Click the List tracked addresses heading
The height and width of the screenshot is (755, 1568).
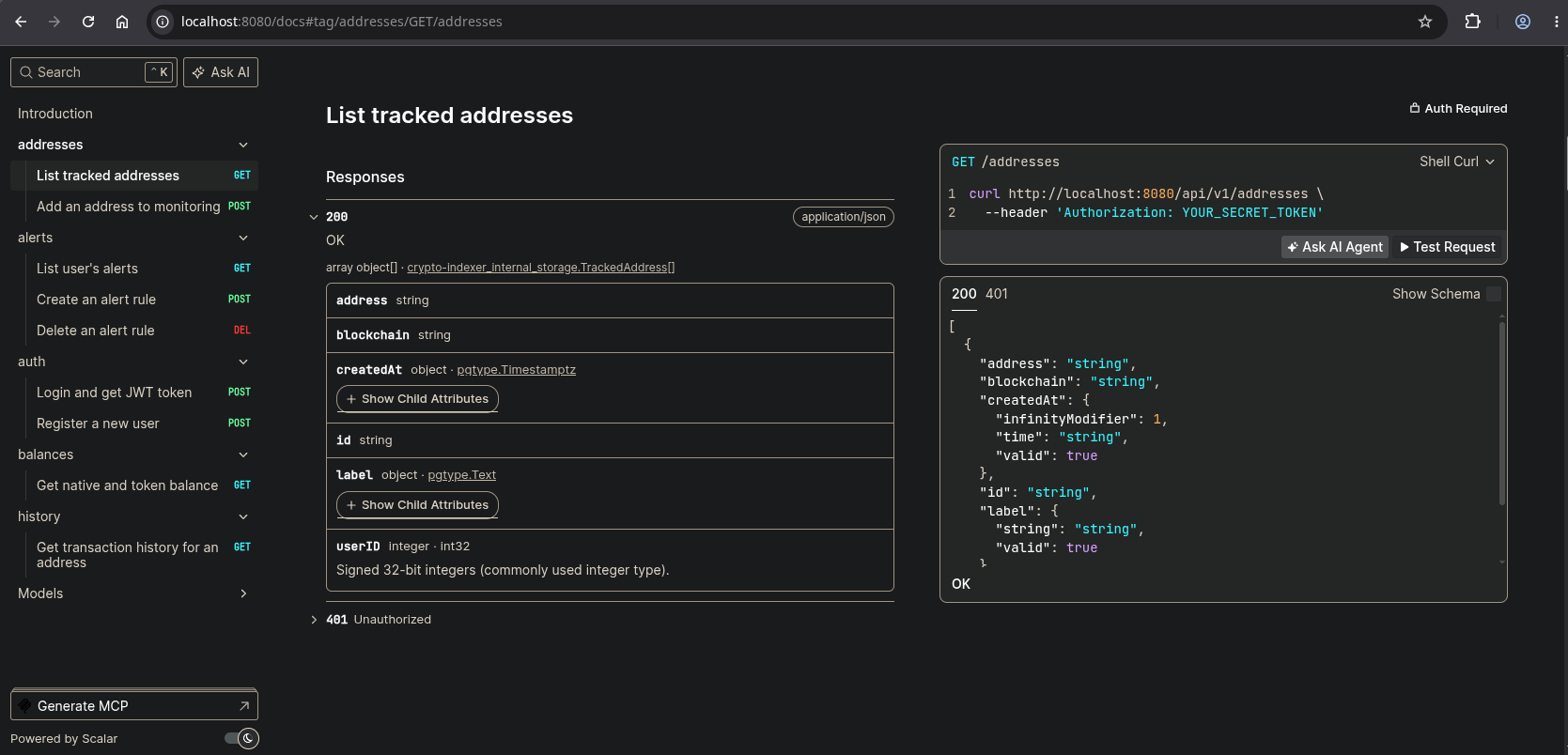[449, 116]
